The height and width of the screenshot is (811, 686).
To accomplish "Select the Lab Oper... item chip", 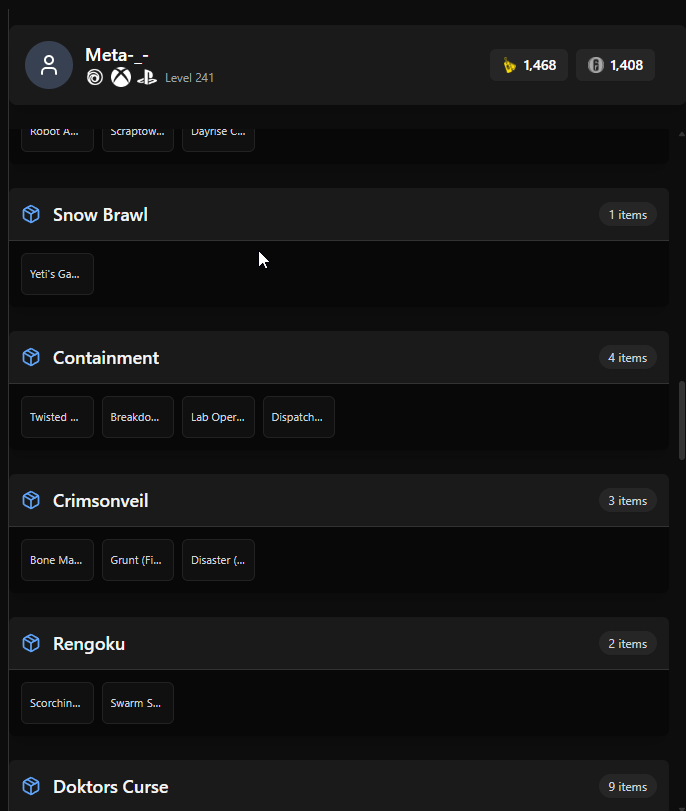I will click(x=218, y=417).
